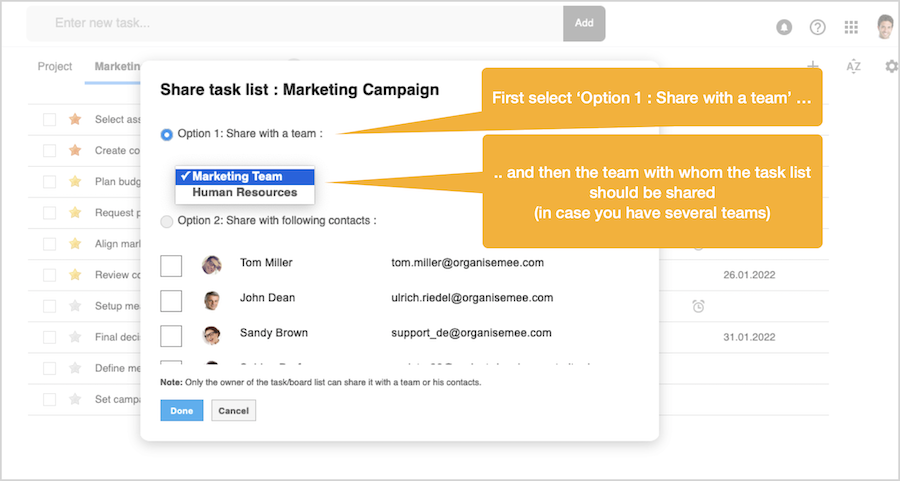The height and width of the screenshot is (481, 900).
Task: Tick the checkbox for John Dean
Action: click(x=171, y=300)
